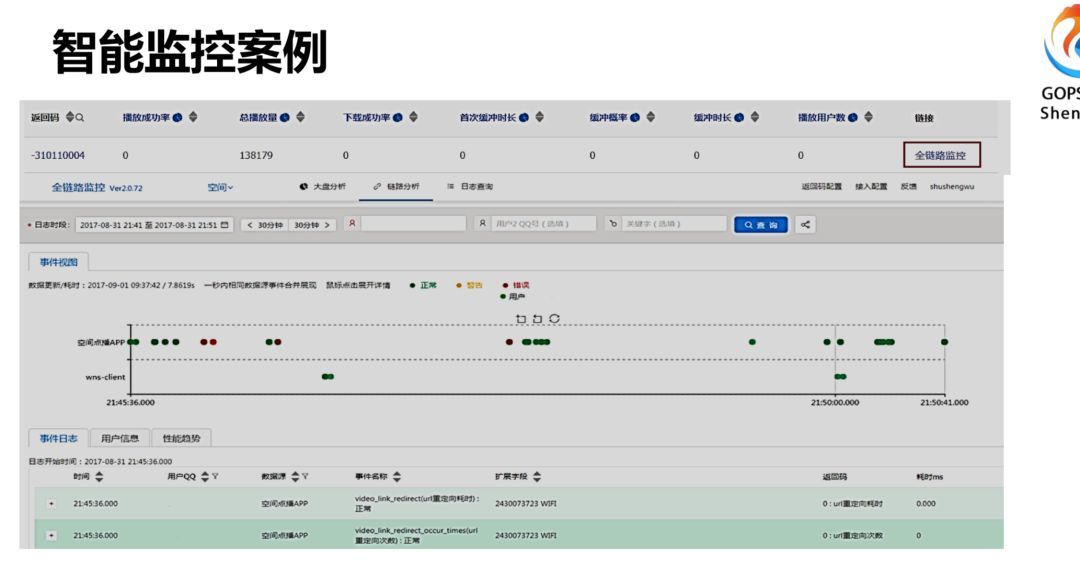Click the filter icon beside 用户QQ column

pyautogui.click(x=214, y=476)
